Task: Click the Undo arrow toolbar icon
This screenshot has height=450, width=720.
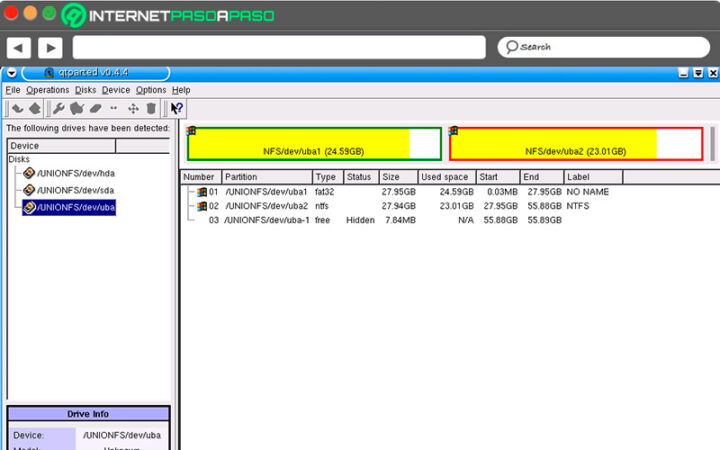Action: [x=17, y=108]
